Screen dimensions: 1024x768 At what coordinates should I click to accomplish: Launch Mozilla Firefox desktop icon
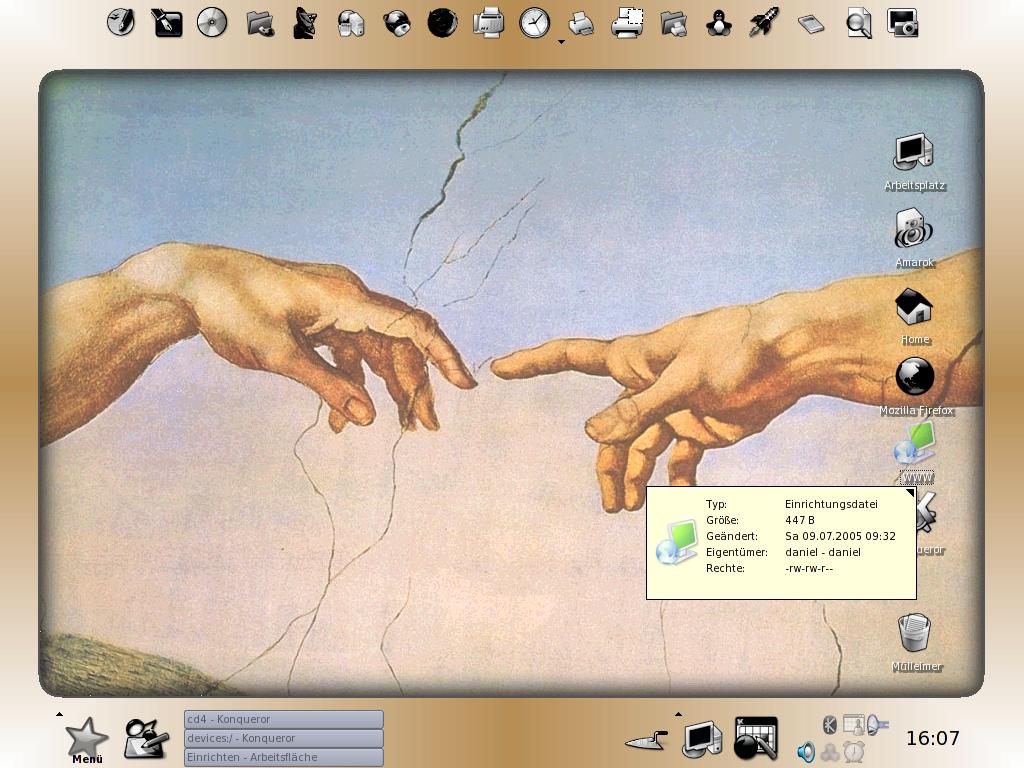[916, 387]
